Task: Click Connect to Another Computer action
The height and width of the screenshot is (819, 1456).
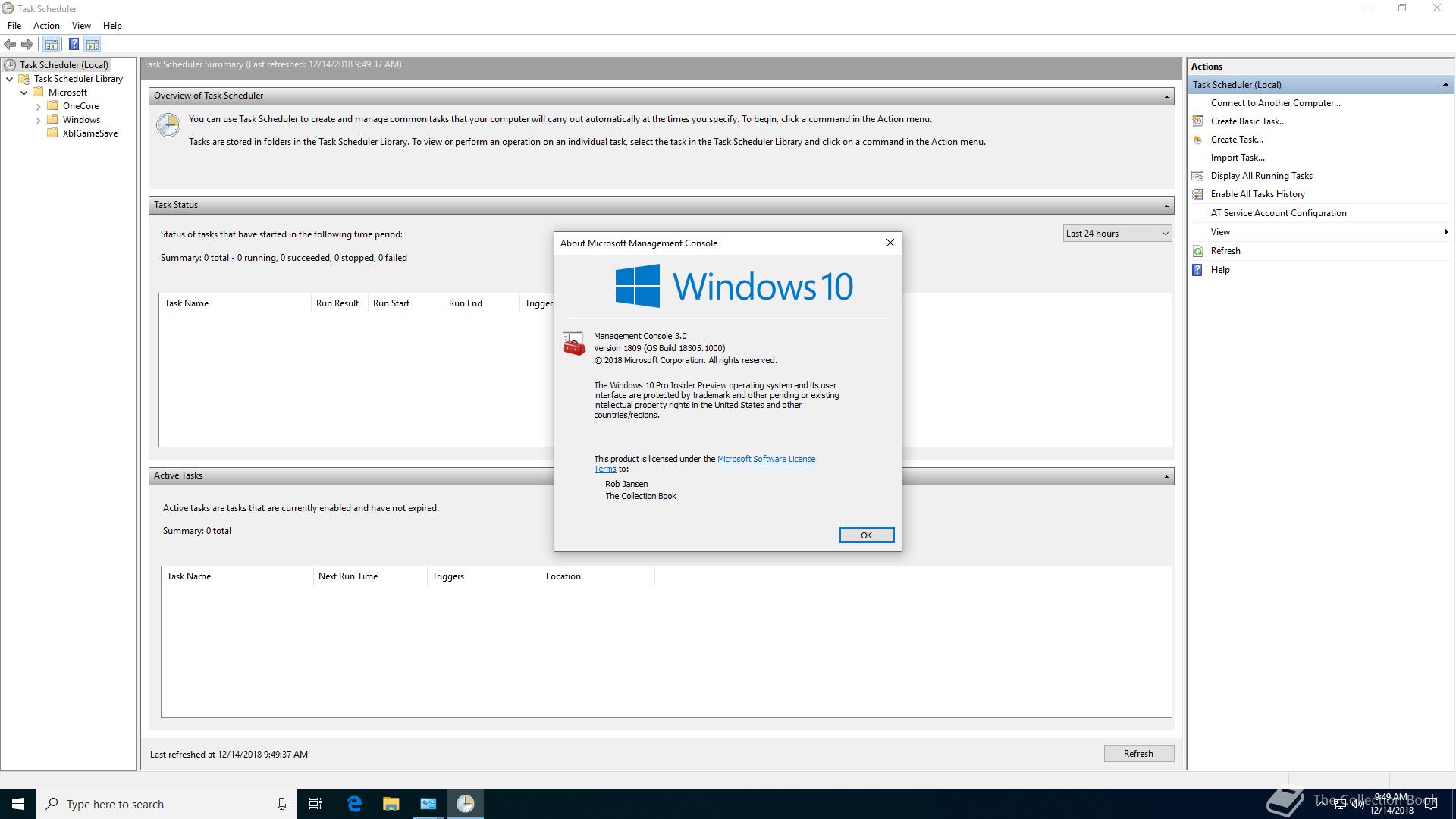Action: [1276, 103]
